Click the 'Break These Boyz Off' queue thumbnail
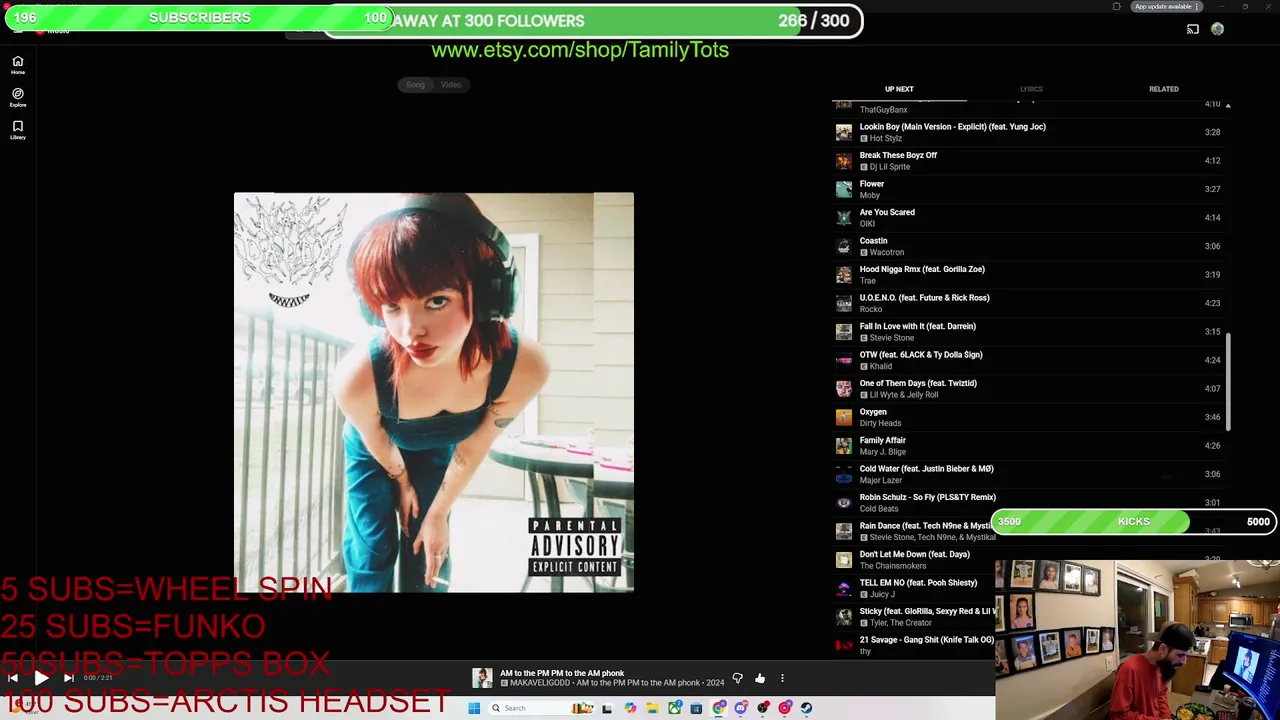 point(844,161)
